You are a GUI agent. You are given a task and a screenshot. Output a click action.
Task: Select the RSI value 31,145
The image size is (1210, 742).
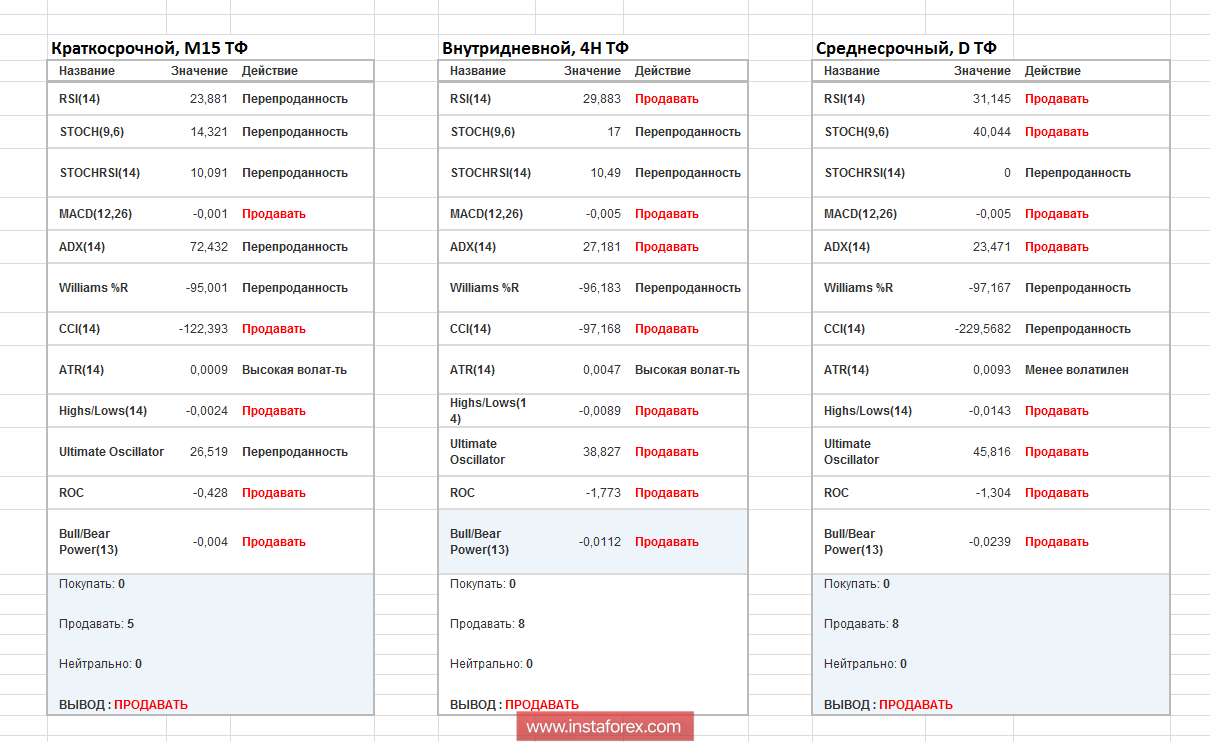(992, 99)
